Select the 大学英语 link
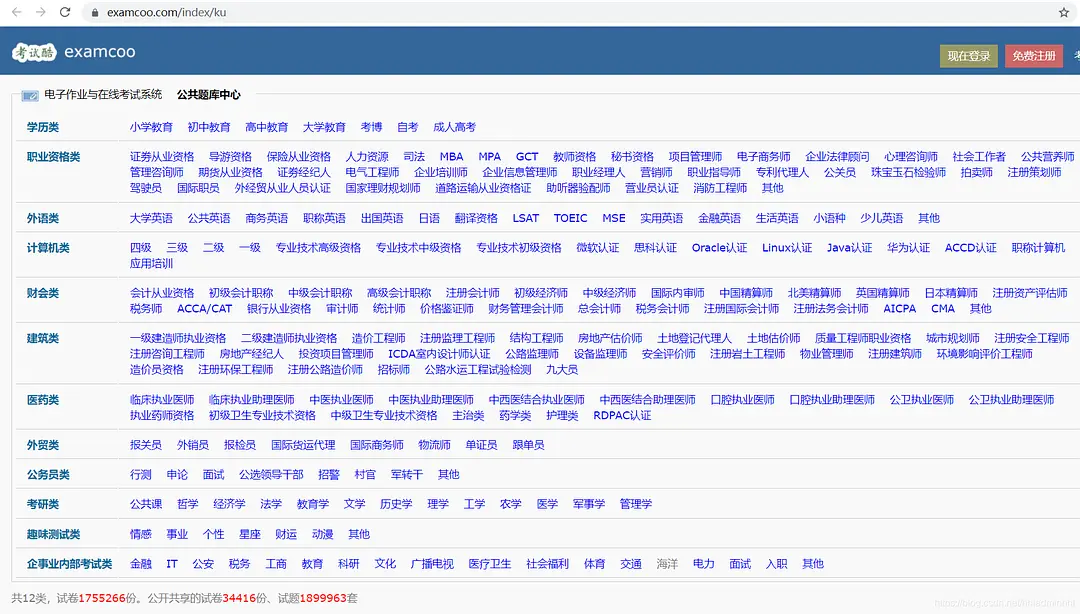Screen dimensions: 1080x614 pyautogui.click(x=151, y=218)
